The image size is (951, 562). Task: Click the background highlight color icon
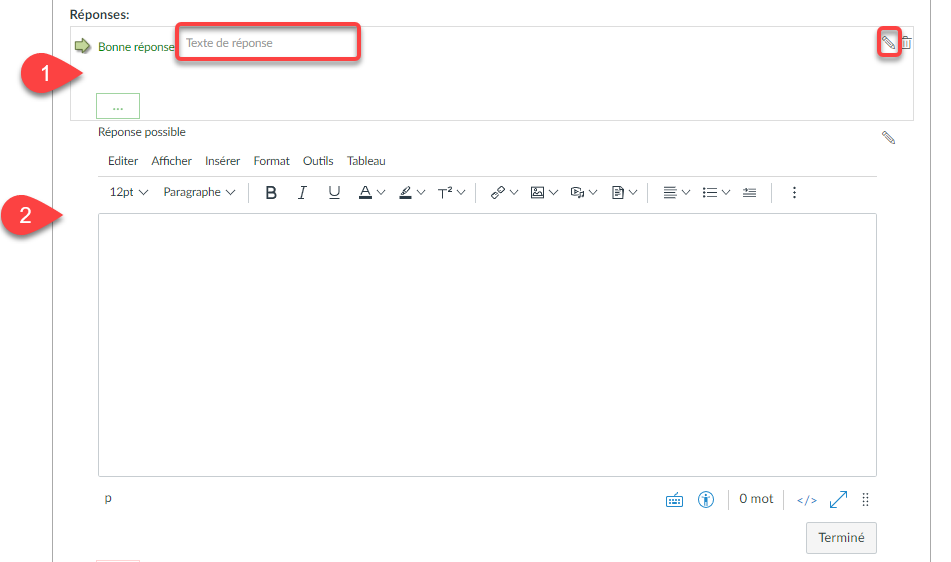[x=405, y=192]
